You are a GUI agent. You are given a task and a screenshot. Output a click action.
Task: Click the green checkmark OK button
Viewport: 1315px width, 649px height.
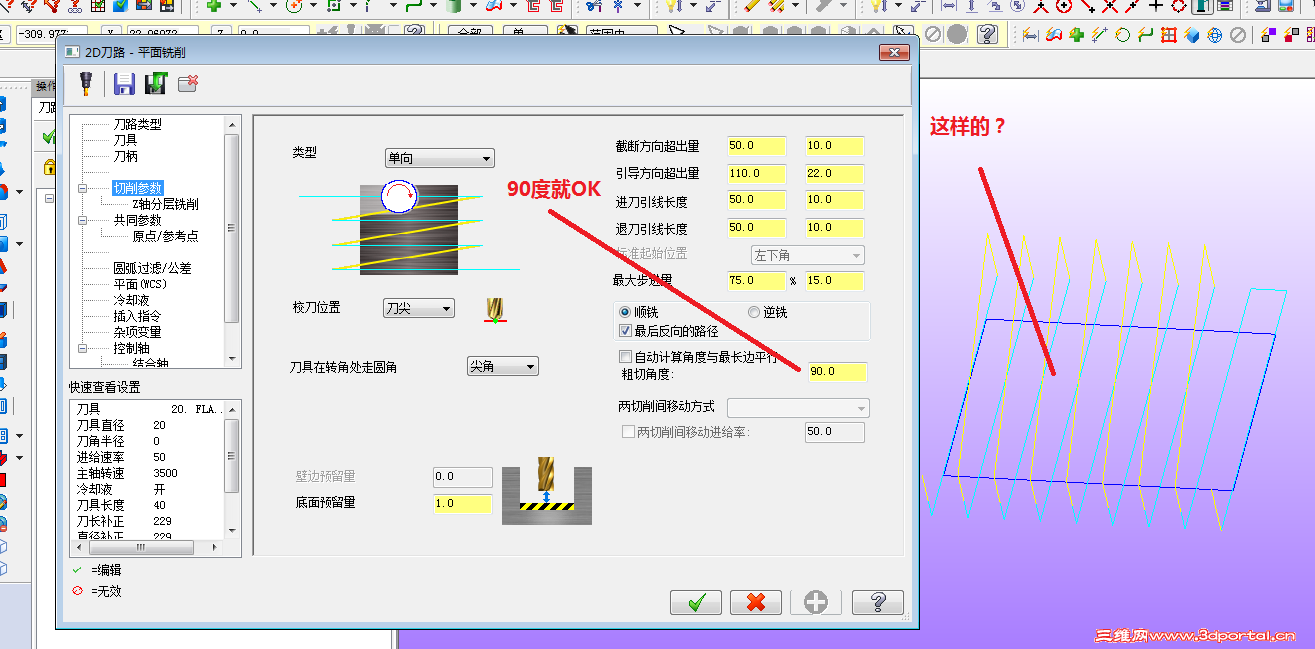696,602
